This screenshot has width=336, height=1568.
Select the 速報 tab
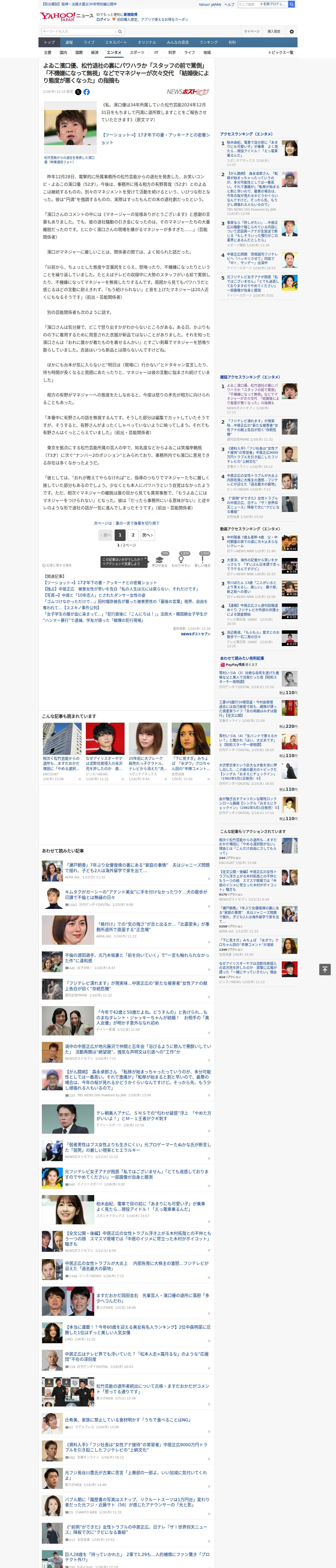(x=69, y=43)
